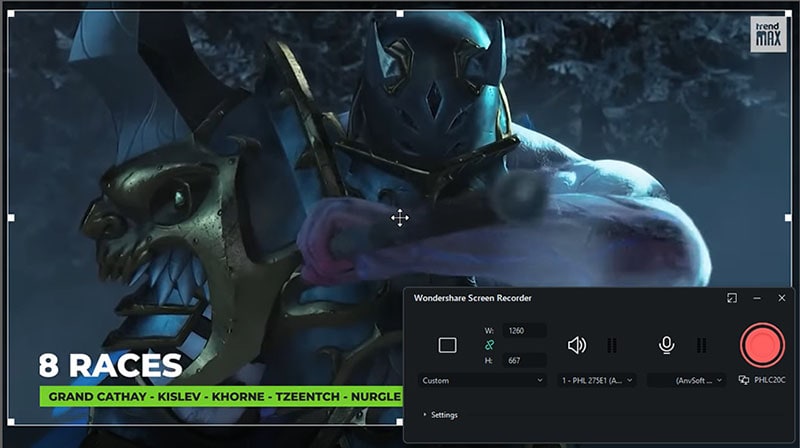Viewport: 800px width, 448px height.
Task: Click the right-middle selection resize handle
Action: click(788, 218)
